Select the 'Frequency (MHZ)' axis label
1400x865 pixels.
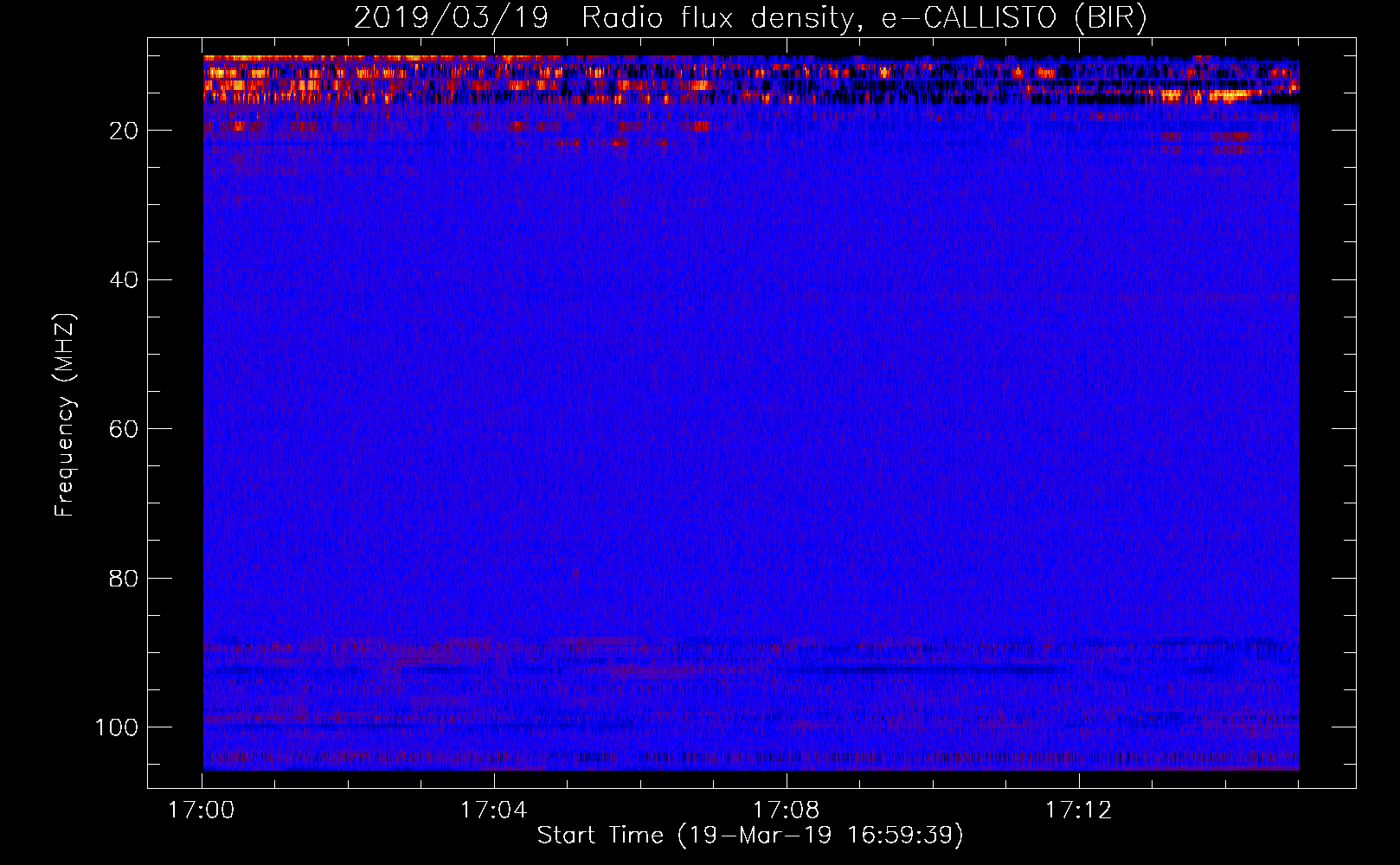[x=66, y=415]
